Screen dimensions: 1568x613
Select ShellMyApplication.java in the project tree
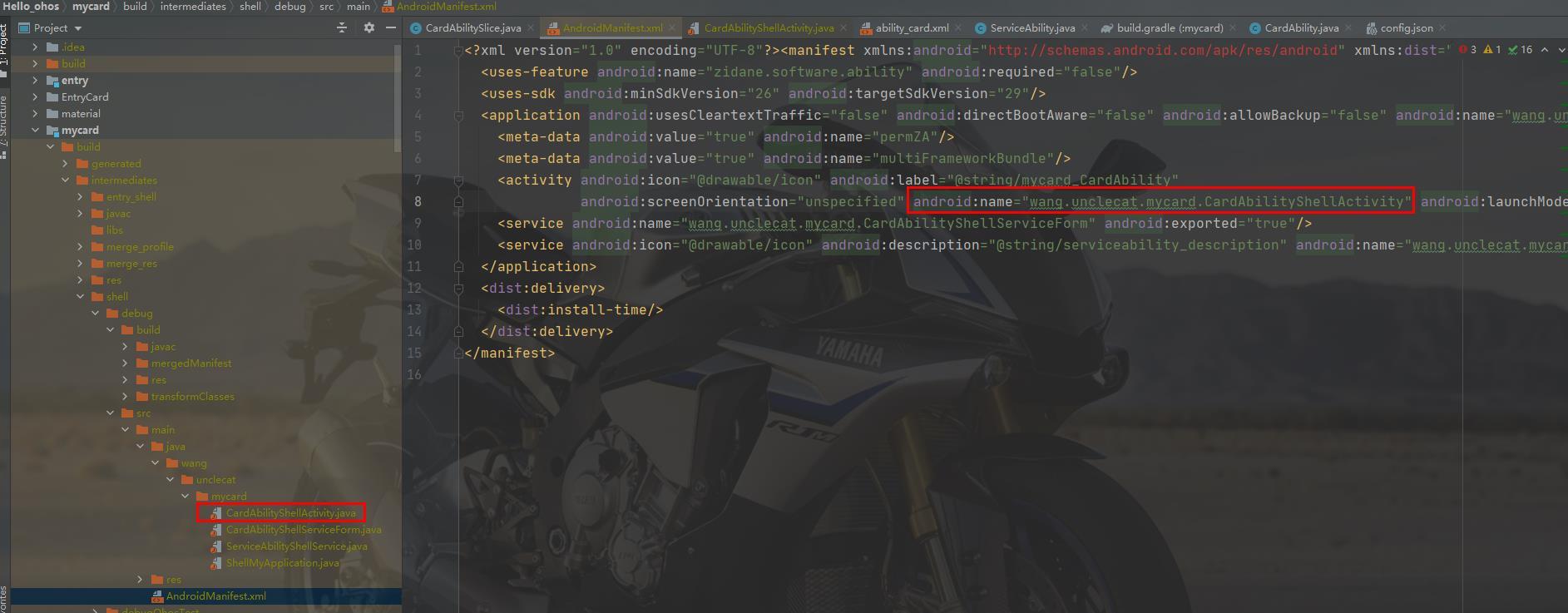pos(282,563)
